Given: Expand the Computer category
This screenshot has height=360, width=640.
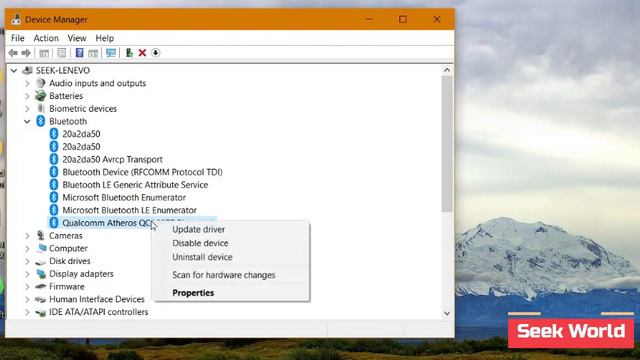Looking at the screenshot, I should tap(27, 248).
